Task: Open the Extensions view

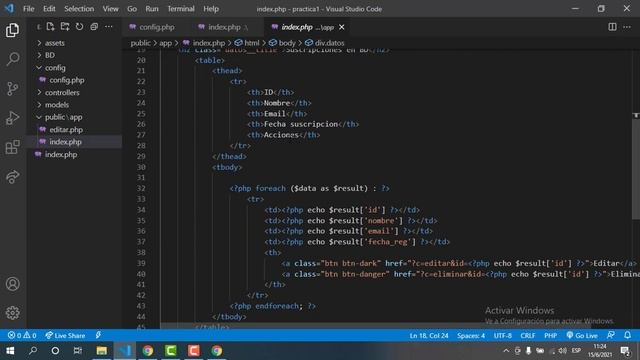Action: click(x=12, y=147)
